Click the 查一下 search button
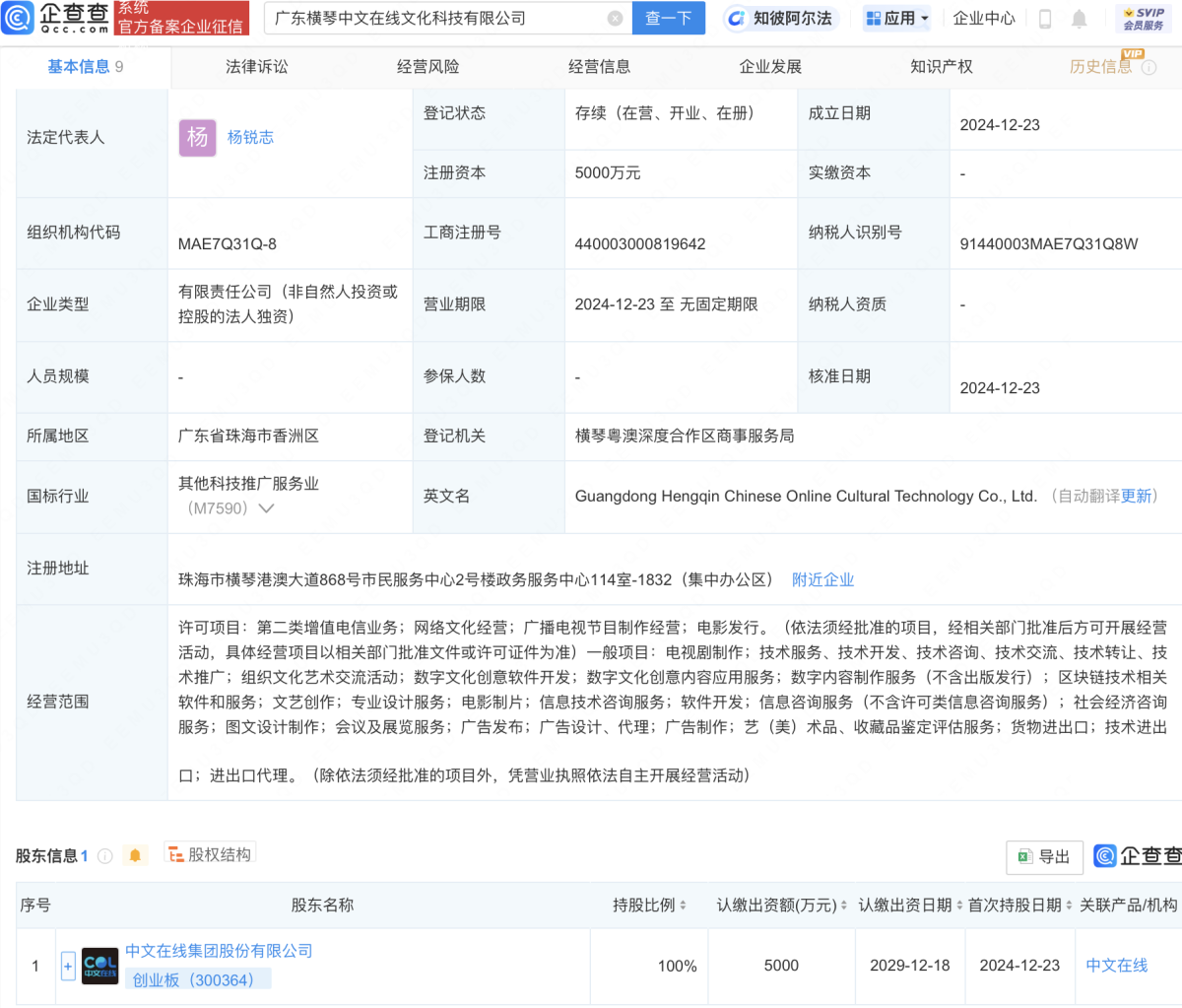Screen dimensions: 1182x1008 [x=669, y=19]
